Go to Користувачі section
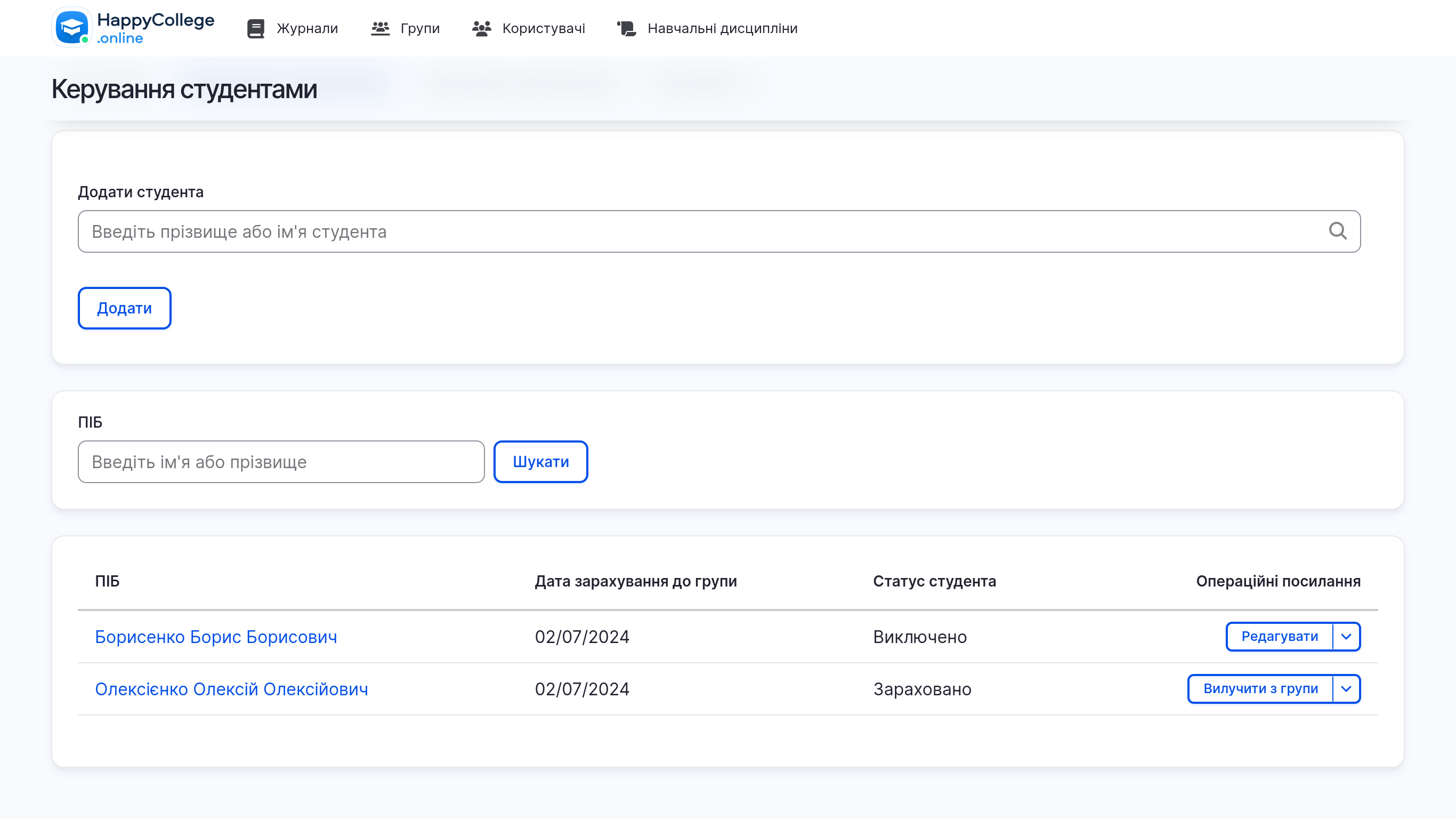The image size is (1456, 819). click(x=543, y=28)
